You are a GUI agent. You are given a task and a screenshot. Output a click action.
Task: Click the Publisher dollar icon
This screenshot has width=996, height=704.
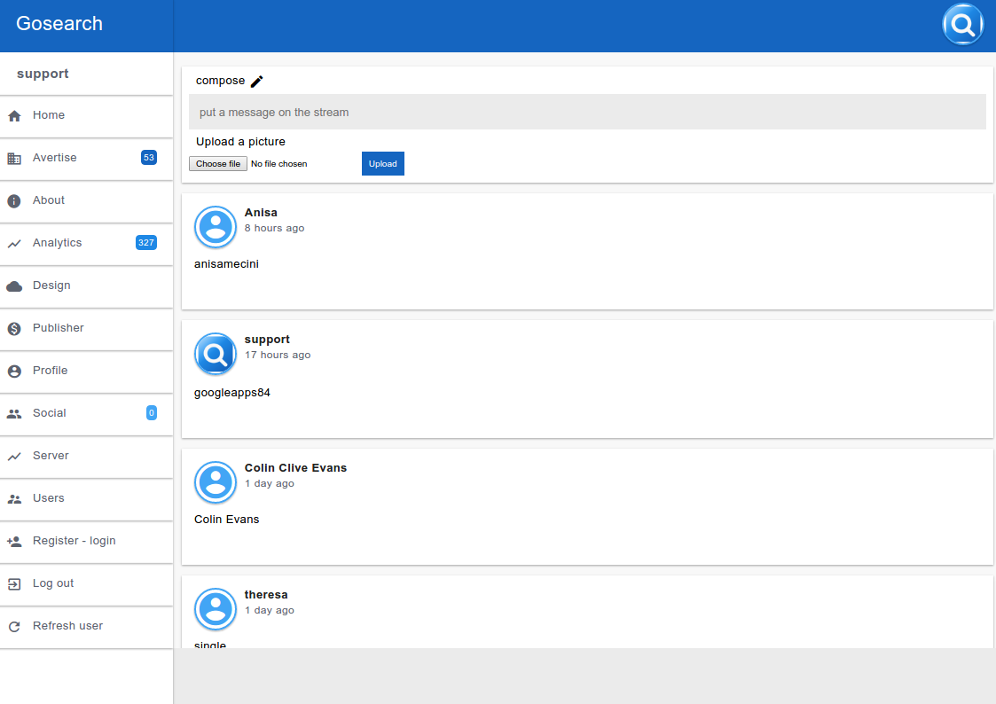14,329
